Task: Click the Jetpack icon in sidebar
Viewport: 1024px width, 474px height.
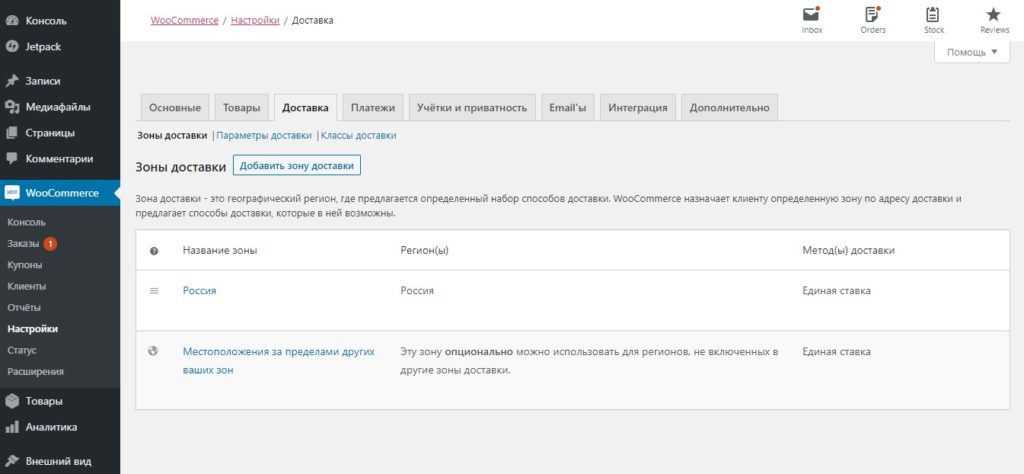Action: coord(11,46)
